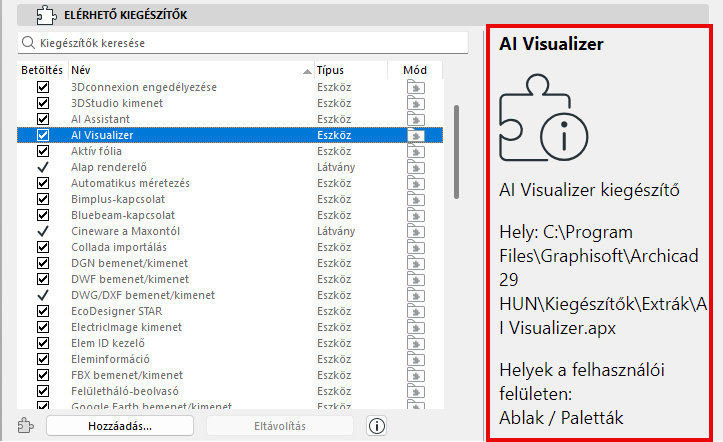The image size is (723, 442).
Task: Click the add-on list vertical scrollbar thumb
Action: pyautogui.click(x=456, y=152)
